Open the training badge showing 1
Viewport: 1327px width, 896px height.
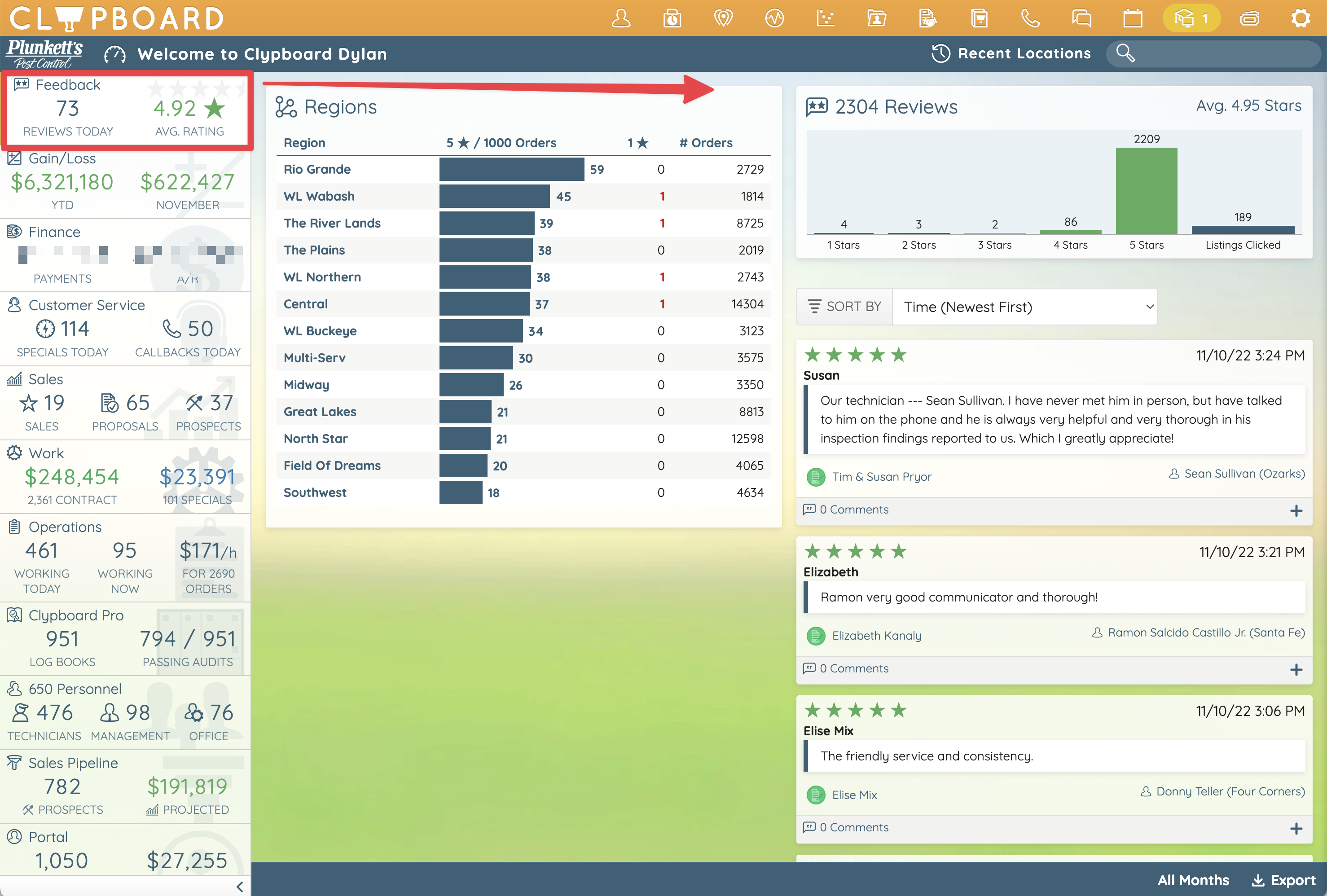click(x=1192, y=18)
